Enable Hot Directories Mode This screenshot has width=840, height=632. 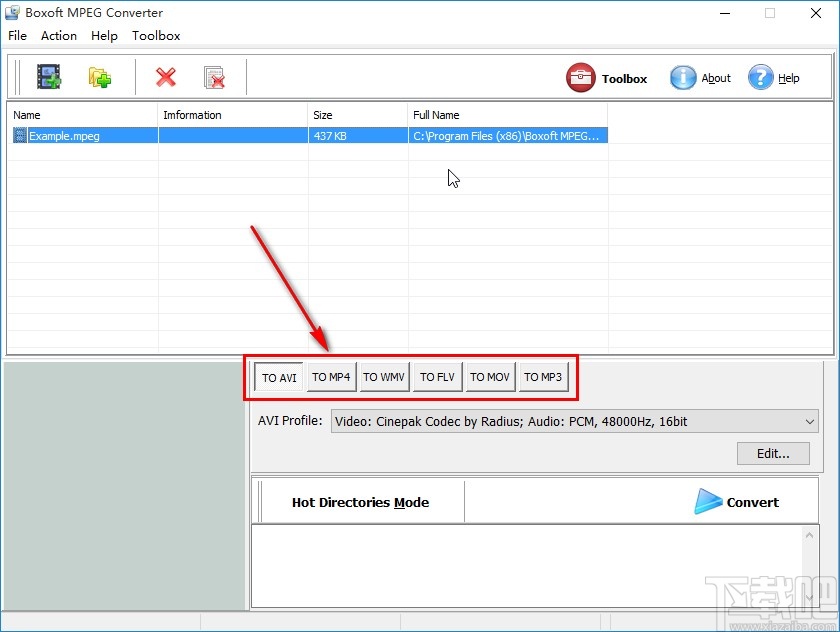(x=359, y=502)
